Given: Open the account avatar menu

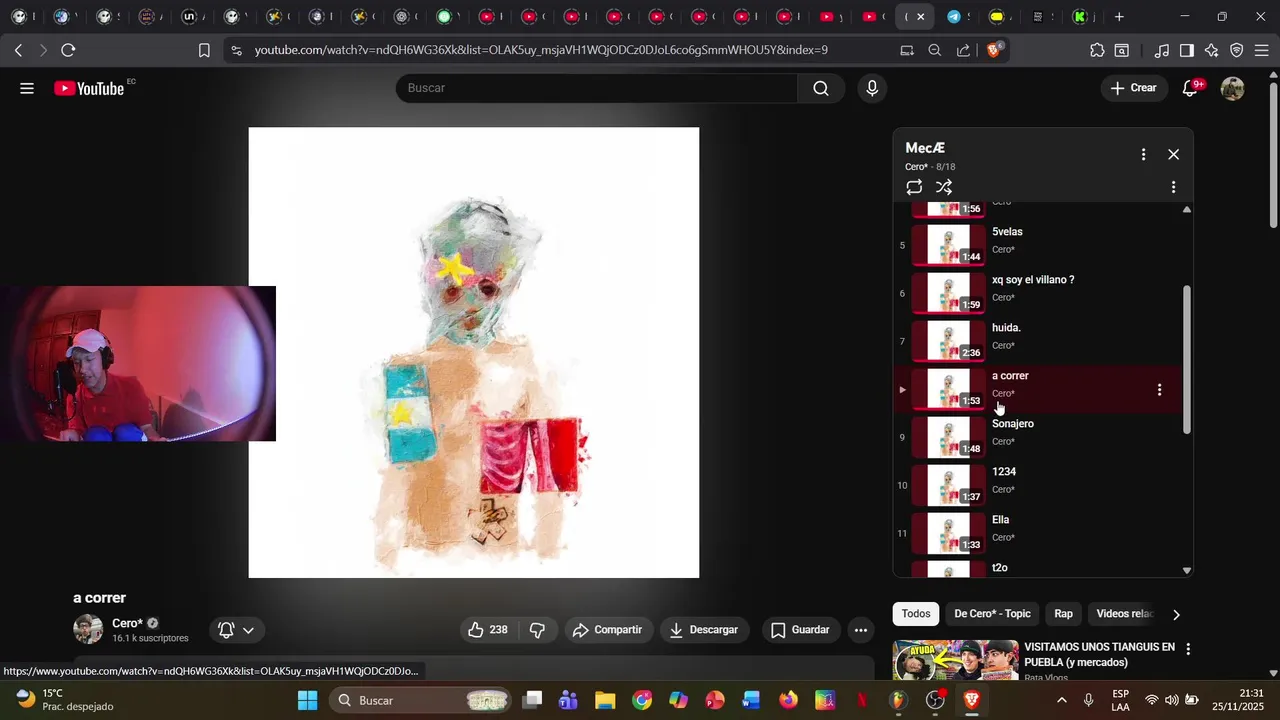Looking at the screenshot, I should (1233, 88).
